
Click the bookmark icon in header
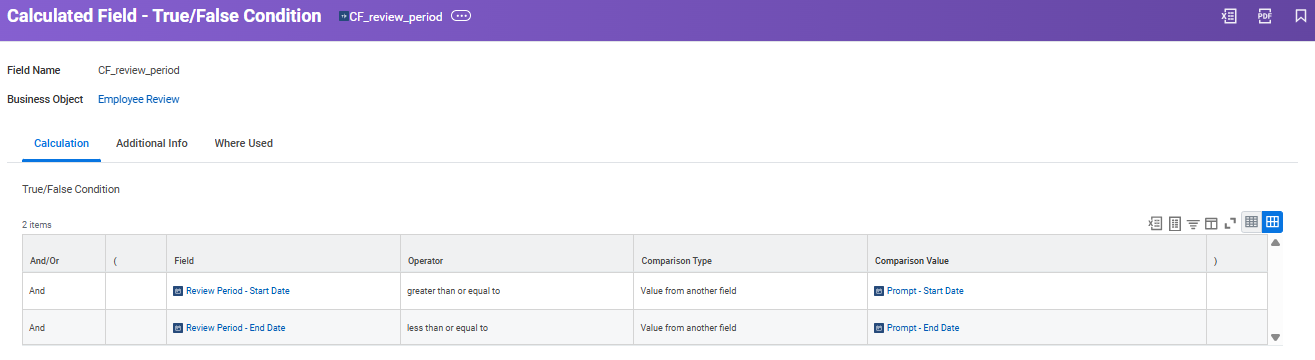1300,16
